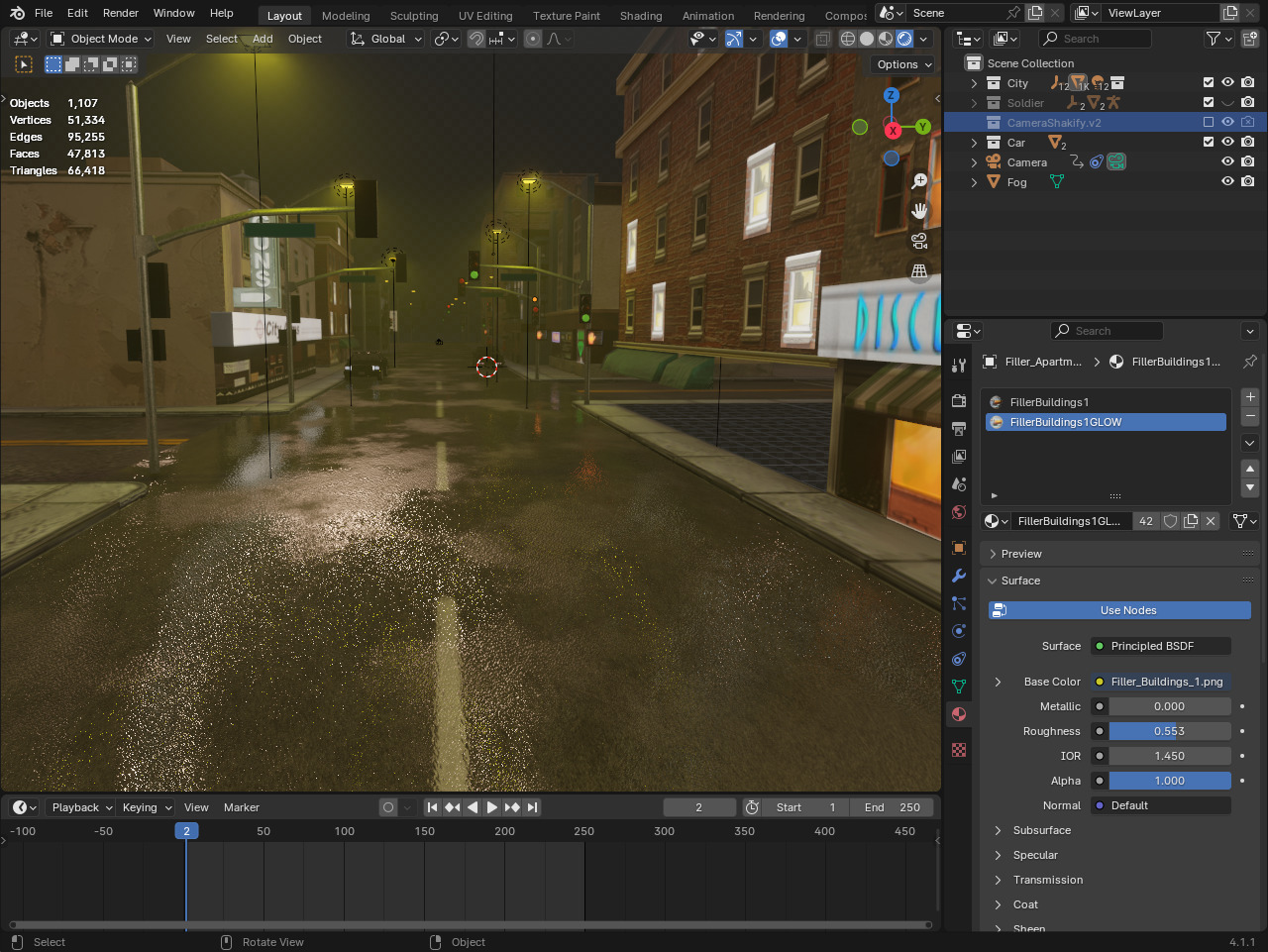Click fake user shield icon for material
1268x952 pixels.
click(1170, 521)
